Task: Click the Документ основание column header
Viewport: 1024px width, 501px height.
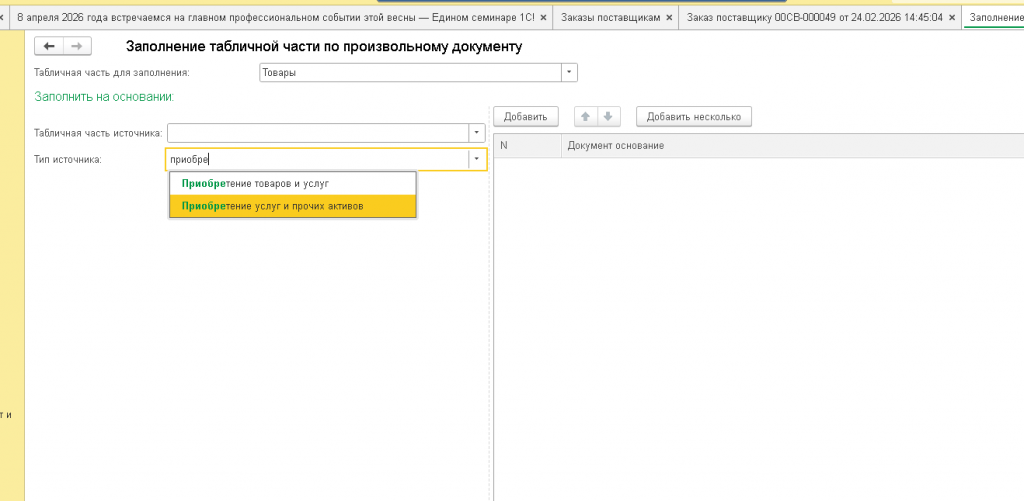Action: [615, 146]
